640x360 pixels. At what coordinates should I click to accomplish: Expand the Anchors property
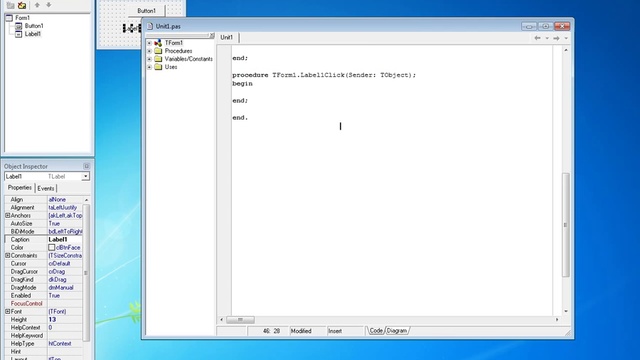7,215
